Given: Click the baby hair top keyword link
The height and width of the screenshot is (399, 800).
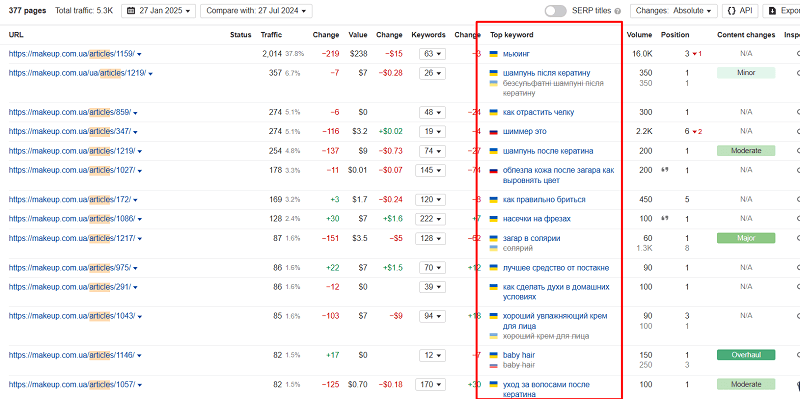Looking at the screenshot, I should pos(519,355).
